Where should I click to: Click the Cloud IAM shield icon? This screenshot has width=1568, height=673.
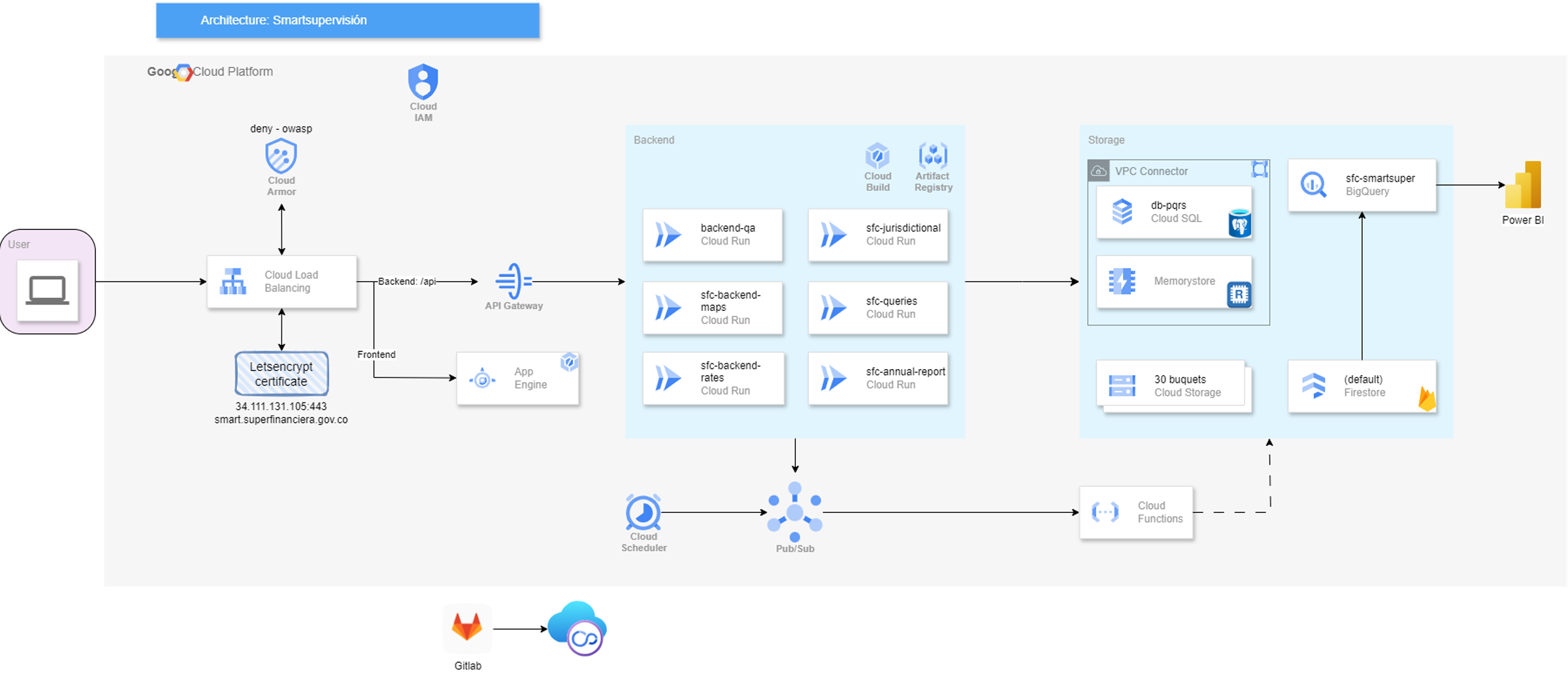click(423, 82)
